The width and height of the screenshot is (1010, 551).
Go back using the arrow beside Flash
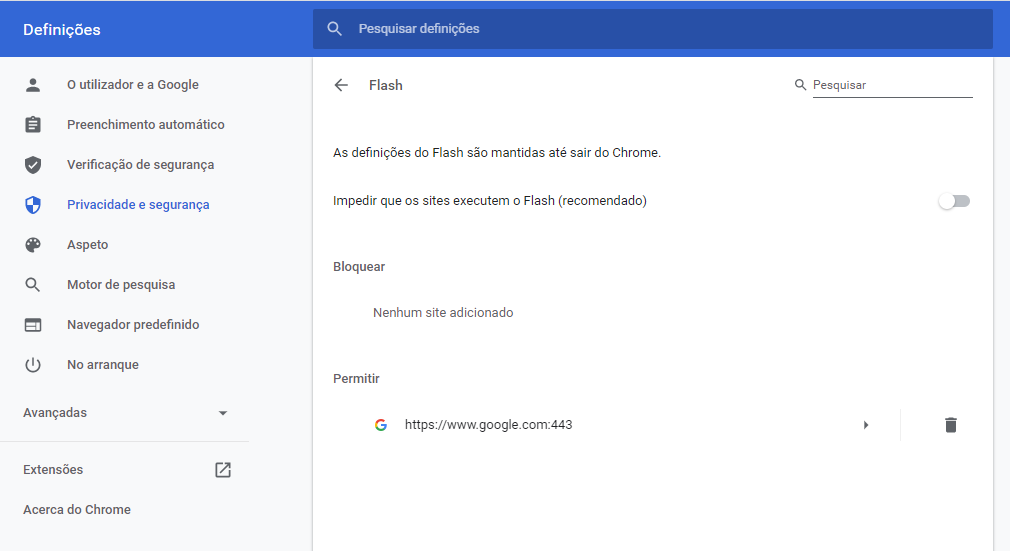(341, 85)
